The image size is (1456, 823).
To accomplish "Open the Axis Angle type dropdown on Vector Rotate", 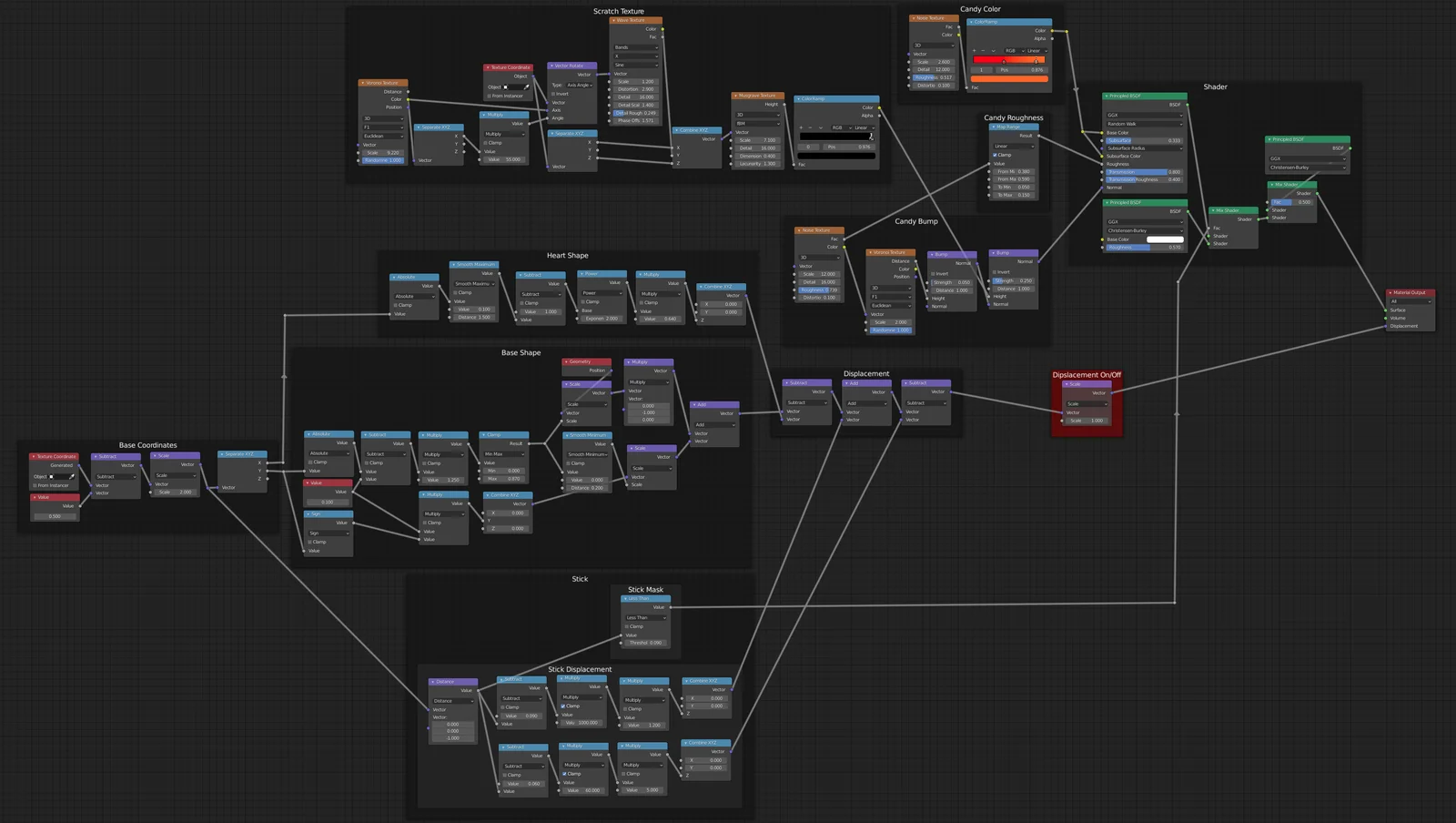I will point(580,86).
